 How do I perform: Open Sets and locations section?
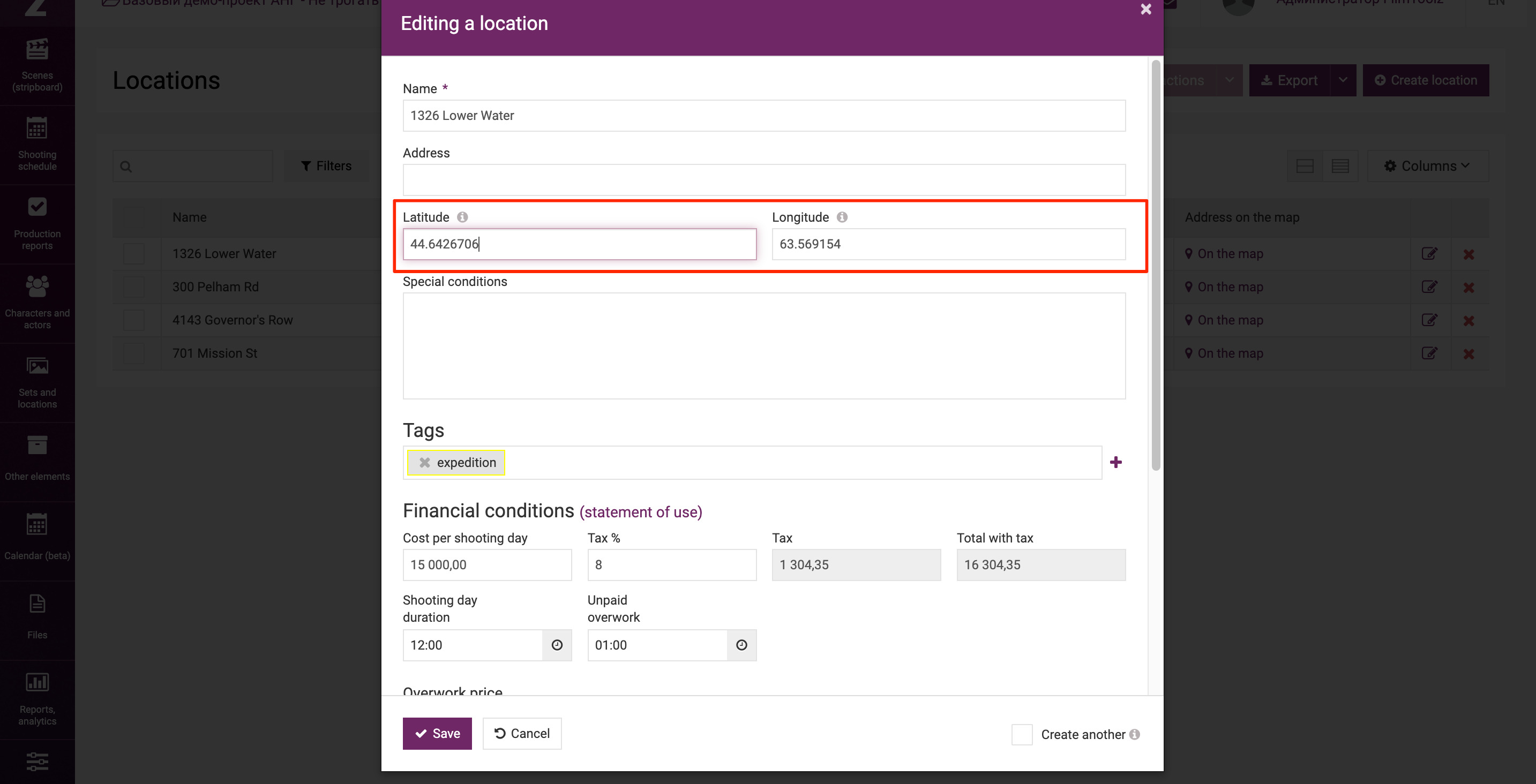tap(37, 383)
